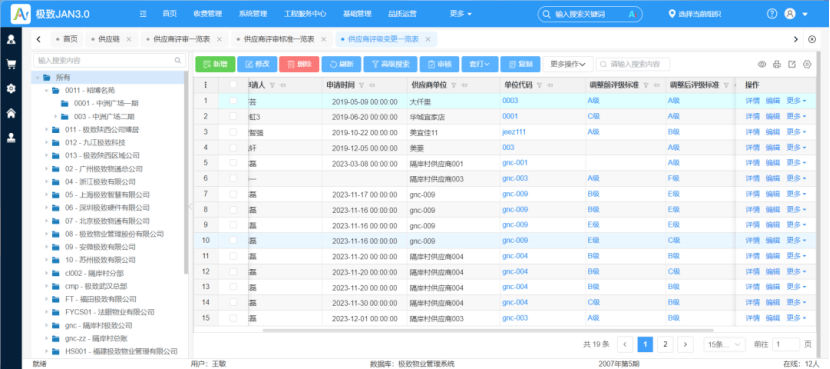
Task: Open the shopping cart icon in left sidebar
Action: click(11, 64)
